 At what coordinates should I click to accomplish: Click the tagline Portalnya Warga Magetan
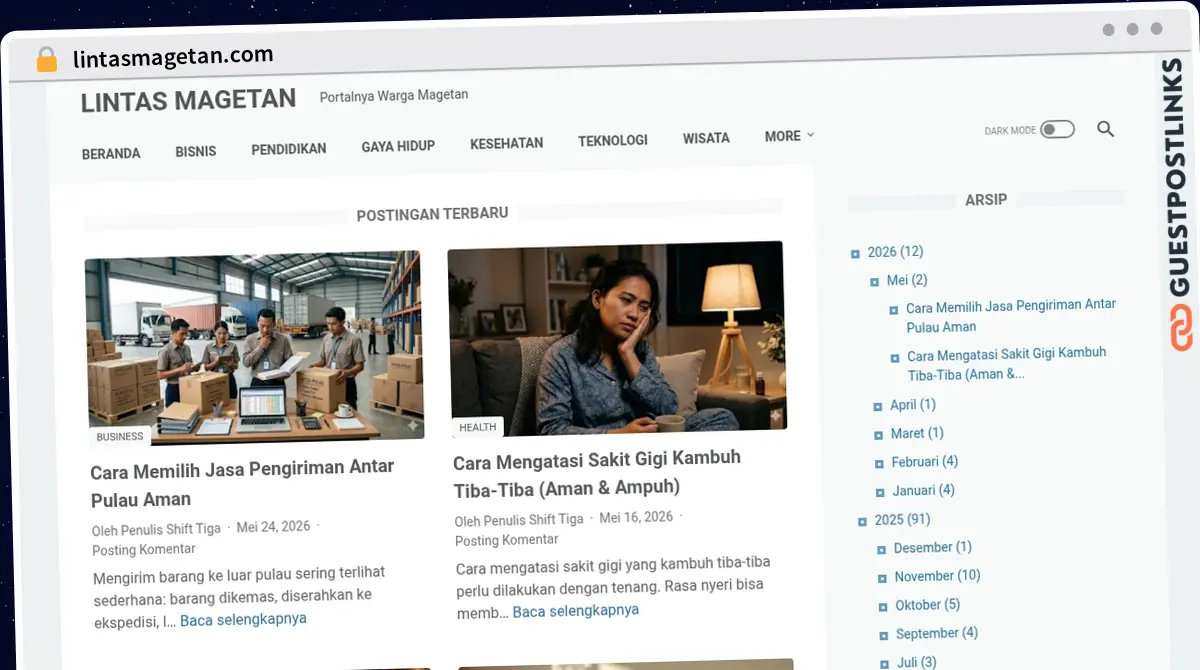(x=394, y=96)
